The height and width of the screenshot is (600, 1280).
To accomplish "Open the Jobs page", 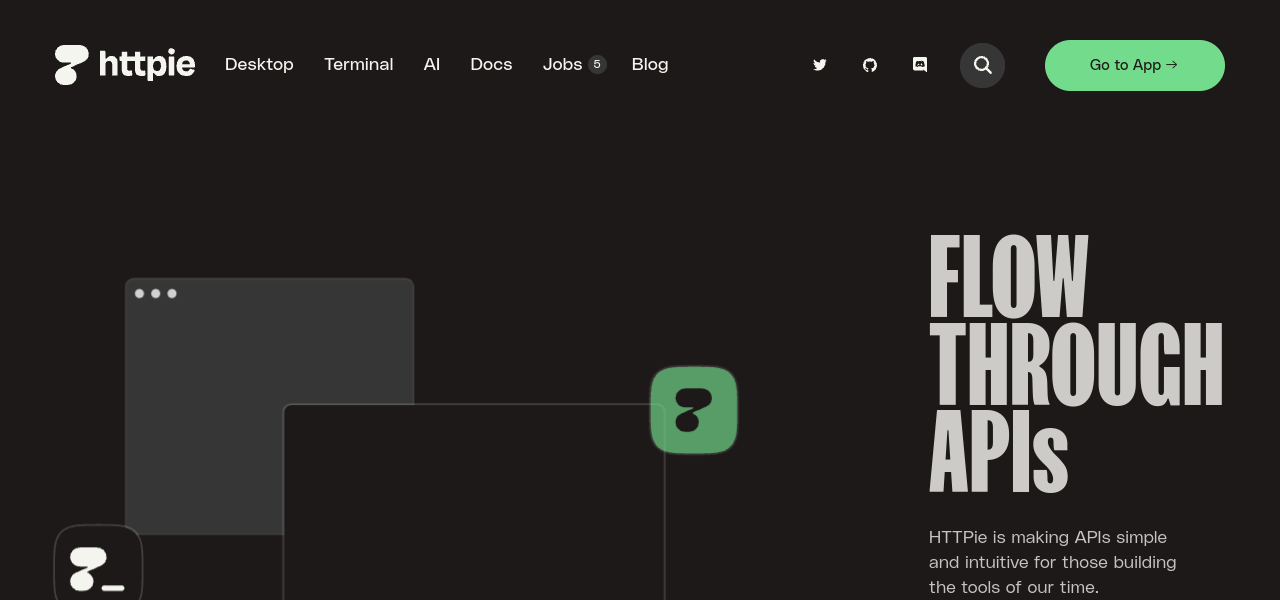I will tap(562, 64).
